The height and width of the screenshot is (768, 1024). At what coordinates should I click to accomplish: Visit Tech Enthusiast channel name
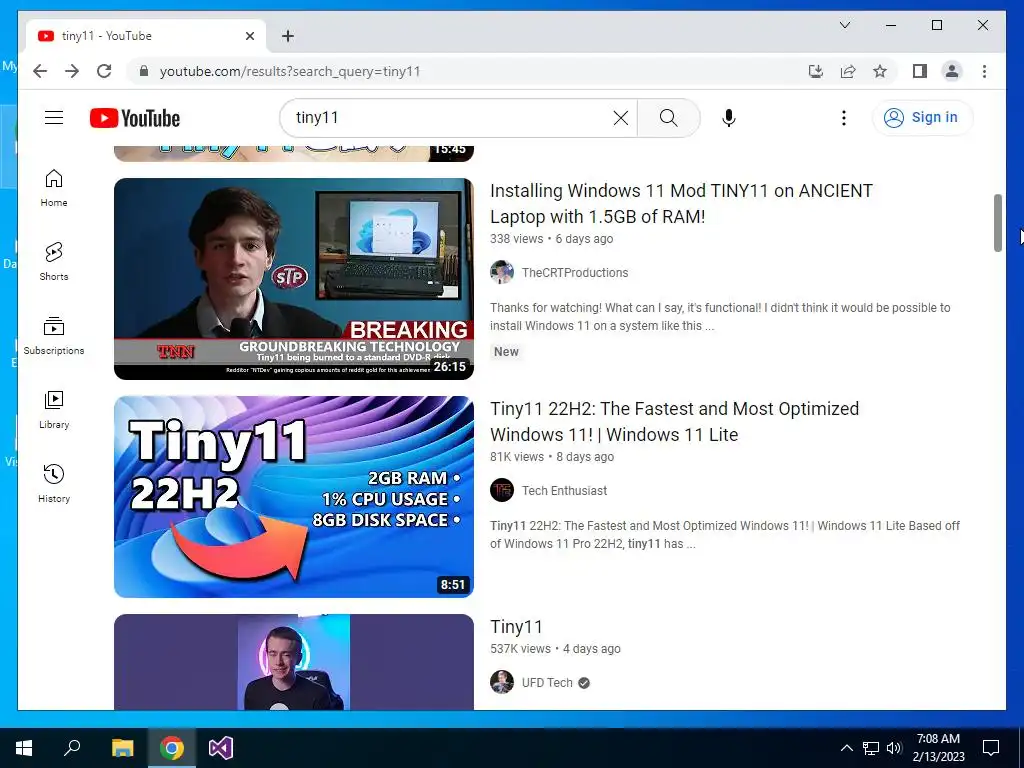tap(564, 490)
